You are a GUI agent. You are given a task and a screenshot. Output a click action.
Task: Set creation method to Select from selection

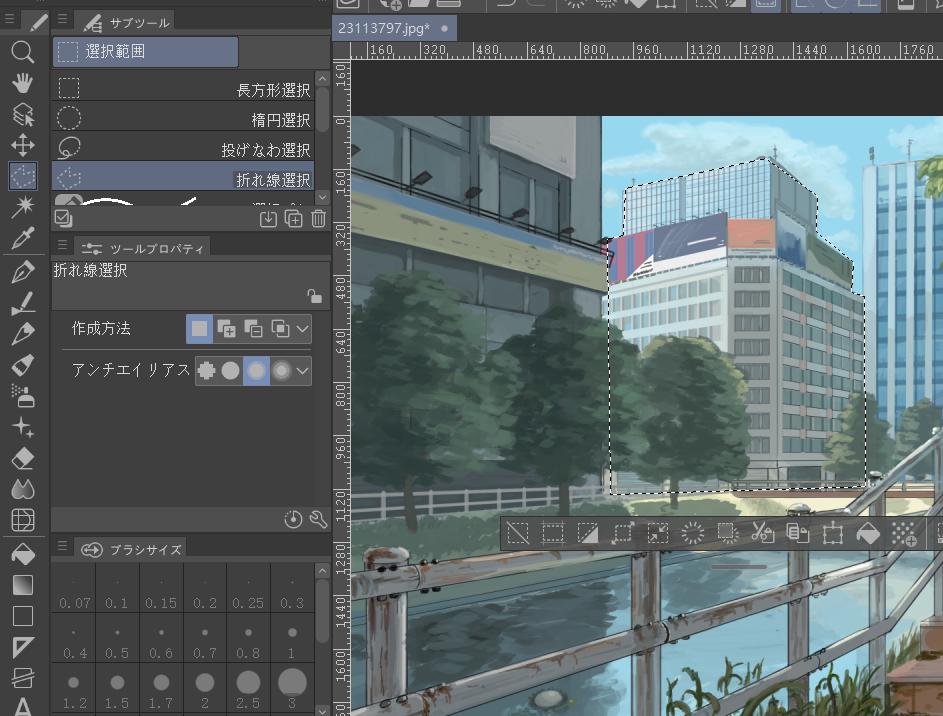[280, 329]
